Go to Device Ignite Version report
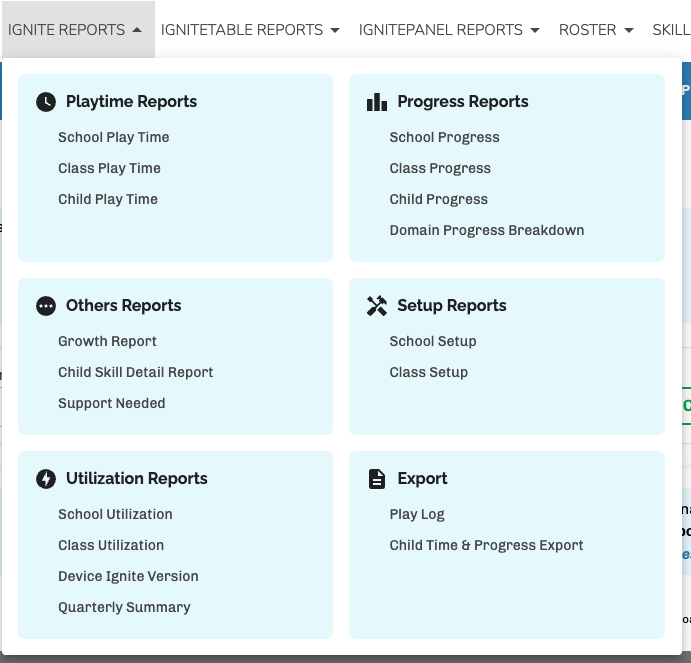Viewport: 691px width, 663px height. point(128,577)
